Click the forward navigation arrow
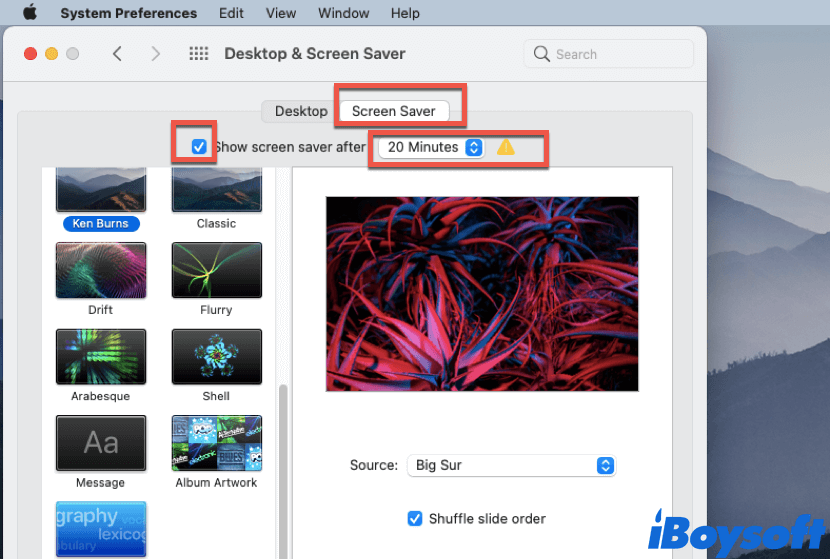Image resolution: width=830 pixels, height=559 pixels. click(155, 54)
